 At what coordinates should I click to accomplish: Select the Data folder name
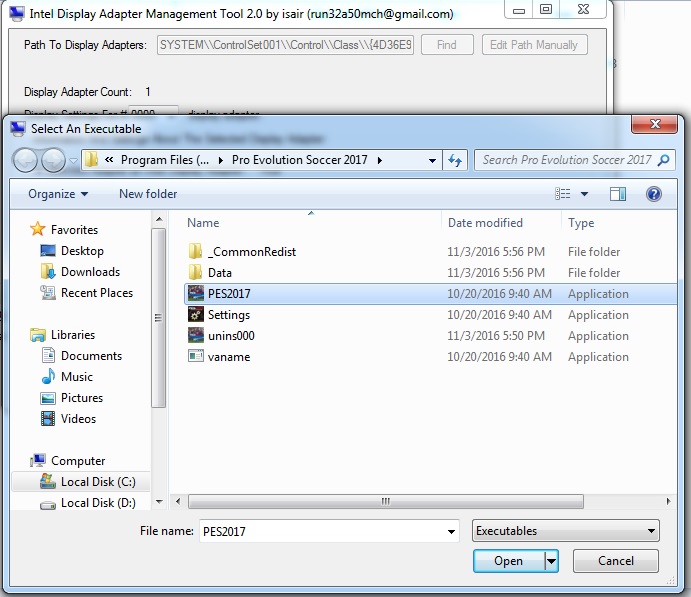[219, 273]
